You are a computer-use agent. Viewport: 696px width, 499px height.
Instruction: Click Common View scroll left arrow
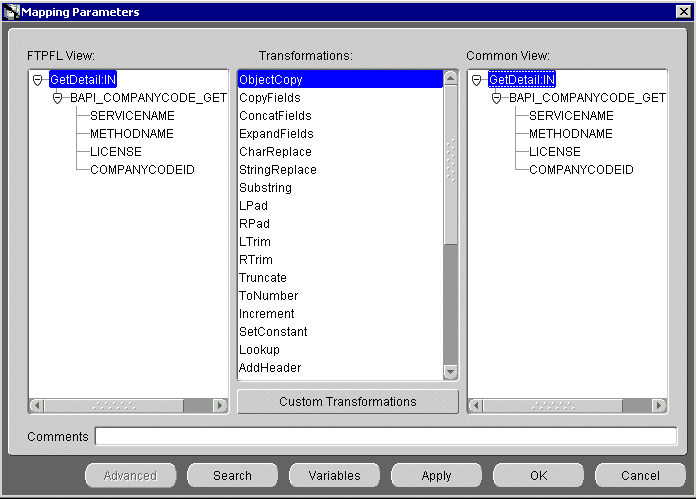tap(476, 405)
